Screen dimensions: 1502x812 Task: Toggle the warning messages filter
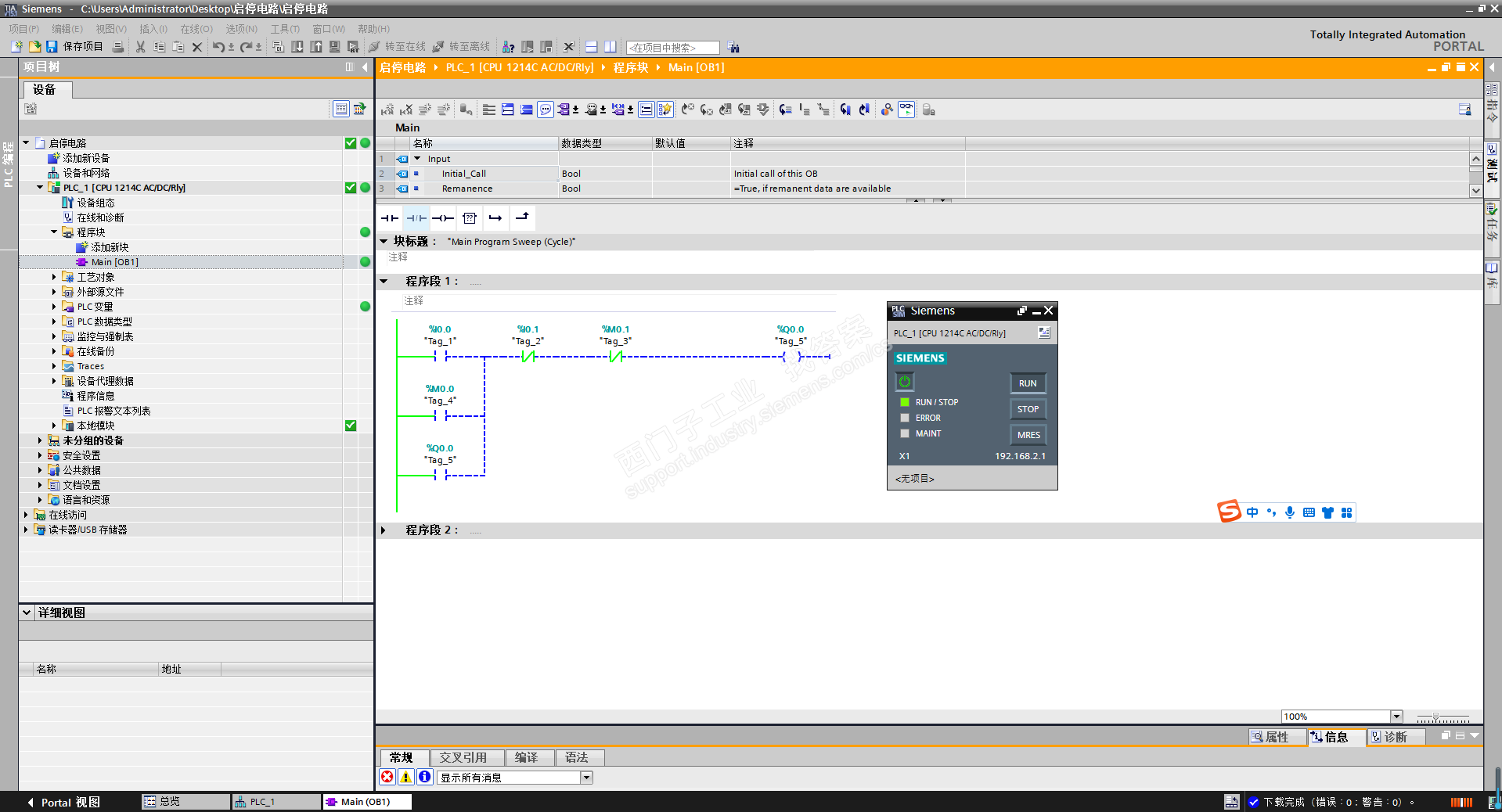point(405,777)
